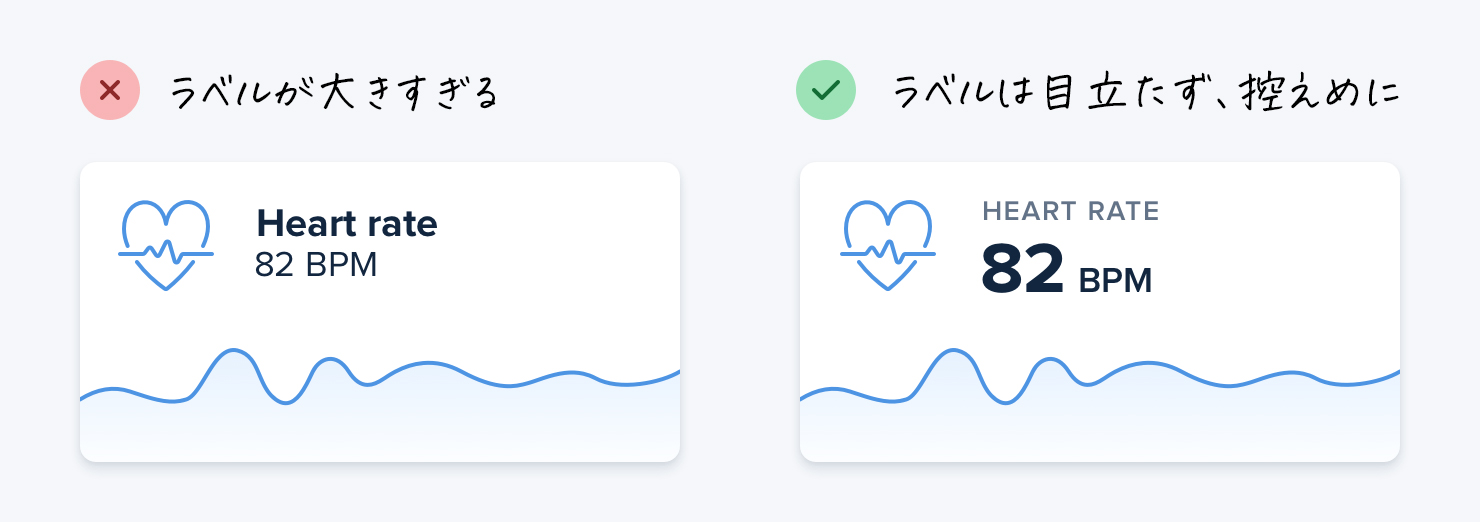Click the 'ラベルは目立たず、控えめに' heading
Screen dimensions: 1480x522
(x=1145, y=93)
